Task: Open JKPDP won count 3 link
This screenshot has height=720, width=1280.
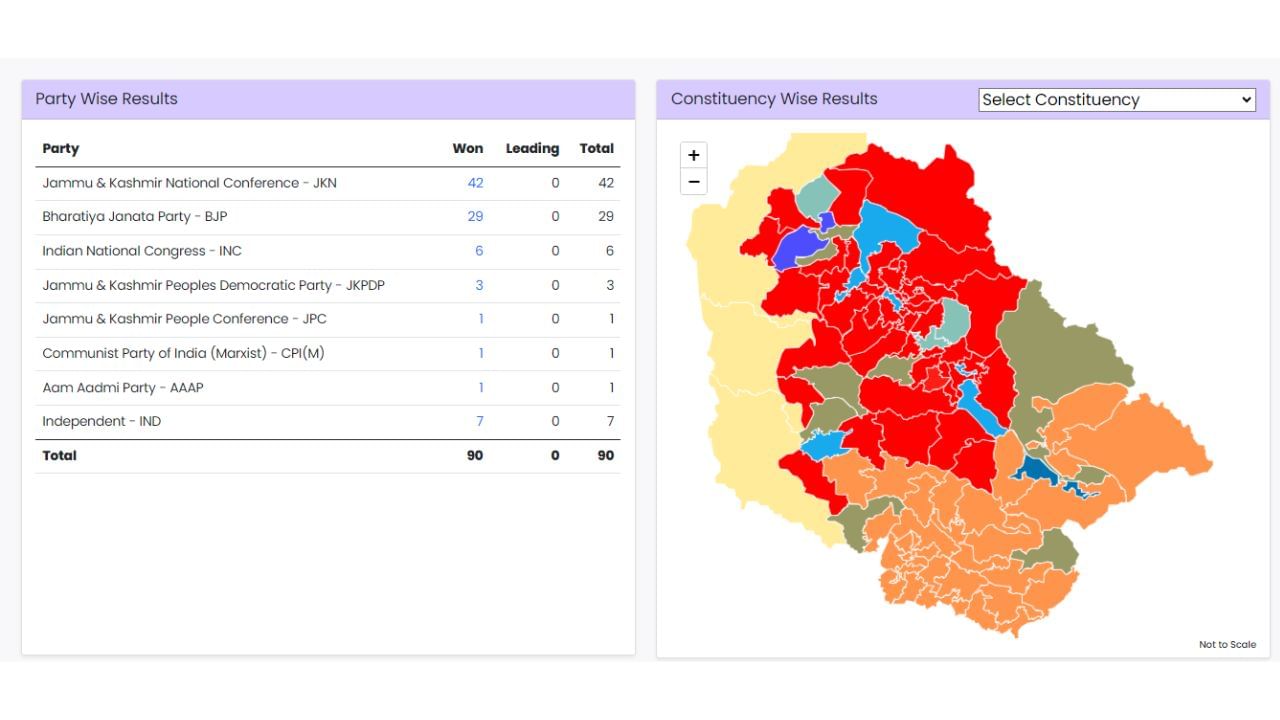Action: (x=479, y=285)
